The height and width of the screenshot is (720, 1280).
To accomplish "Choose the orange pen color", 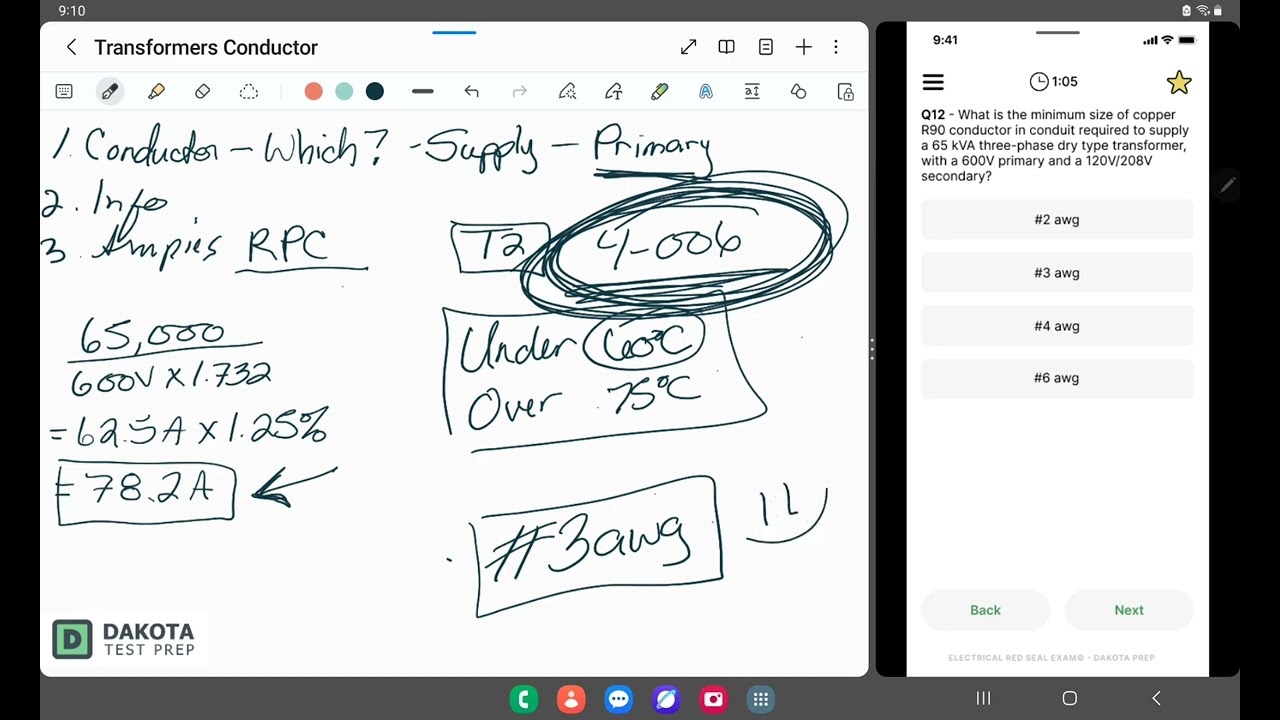I will pos(313,91).
